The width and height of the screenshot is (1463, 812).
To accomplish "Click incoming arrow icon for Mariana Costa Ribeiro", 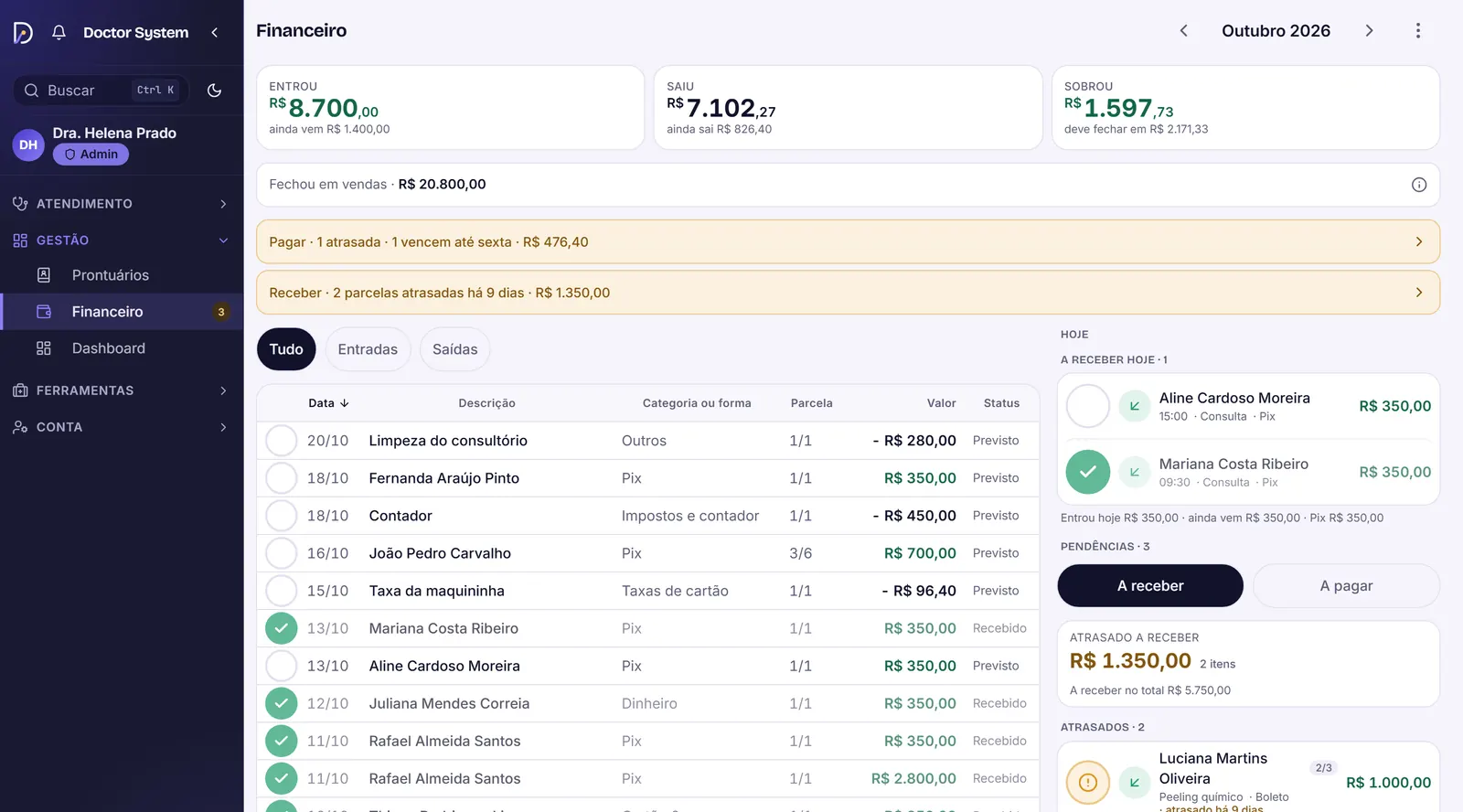I will click(x=1135, y=472).
